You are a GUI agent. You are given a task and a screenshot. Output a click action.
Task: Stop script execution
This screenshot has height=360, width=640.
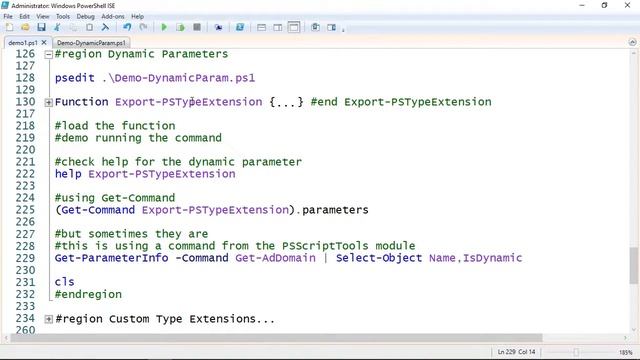197,27
